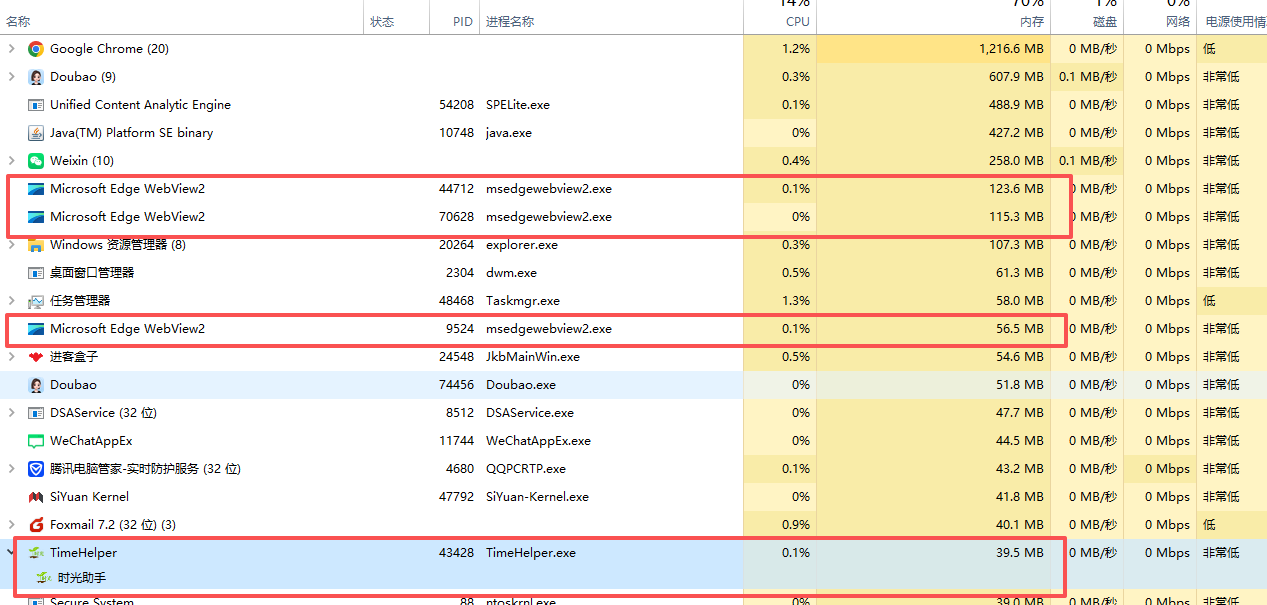Click the 腾讯电脑管家 shield icon
The image size is (1267, 605).
point(36,469)
